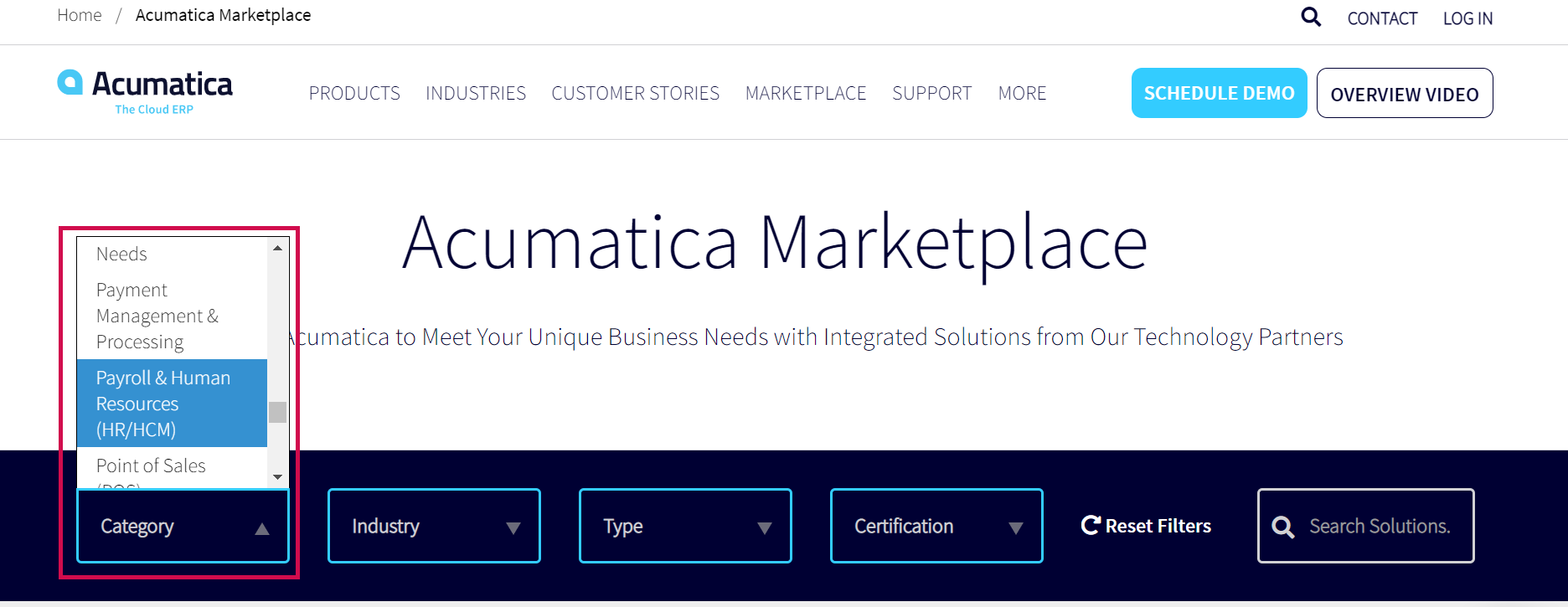The image size is (1568, 607).
Task: Click the SCHEDULE DEMO button
Action: 1220,93
